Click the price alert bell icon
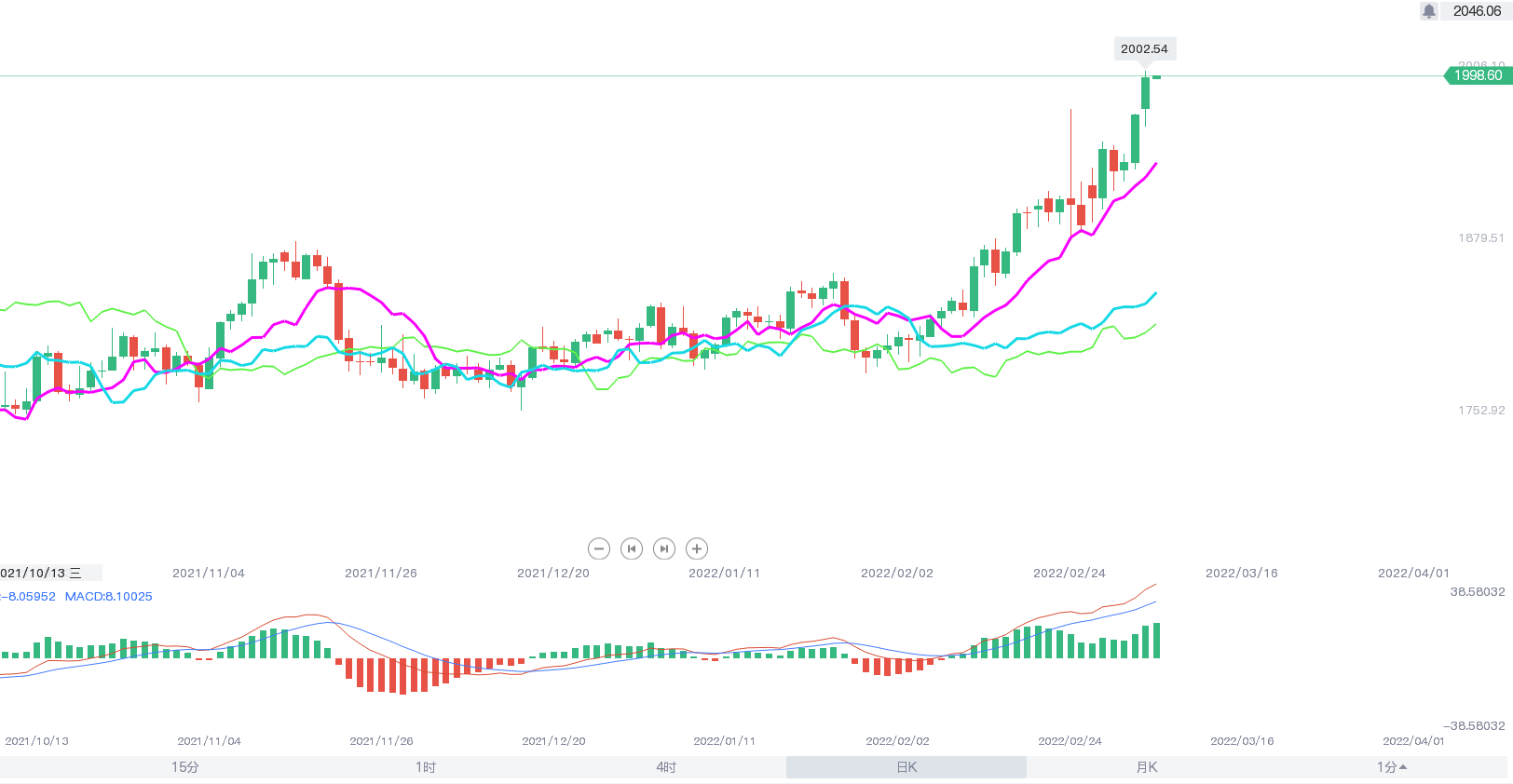1513x784 pixels. click(1428, 11)
